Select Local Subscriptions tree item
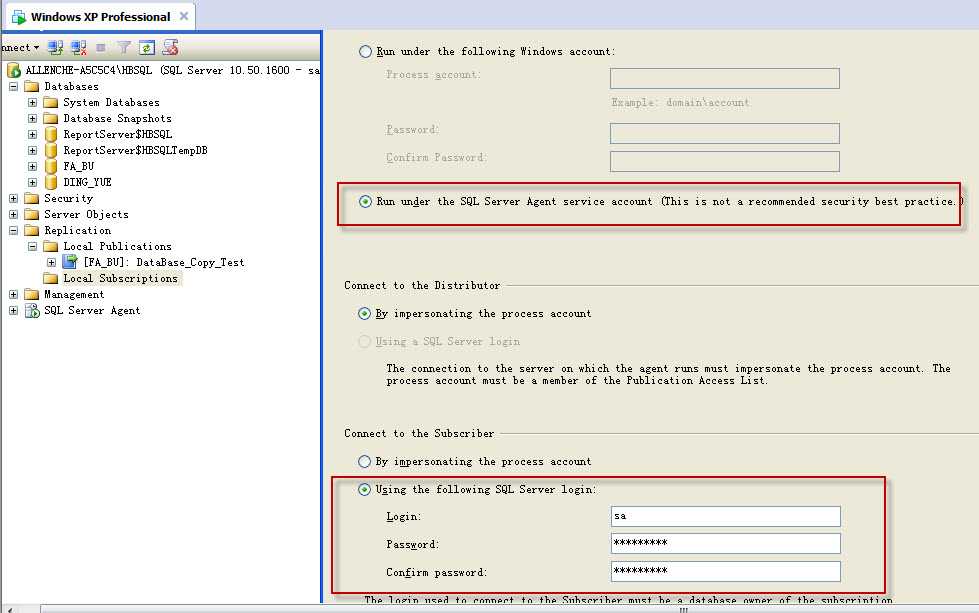The width and height of the screenshot is (979, 613). tap(121, 278)
